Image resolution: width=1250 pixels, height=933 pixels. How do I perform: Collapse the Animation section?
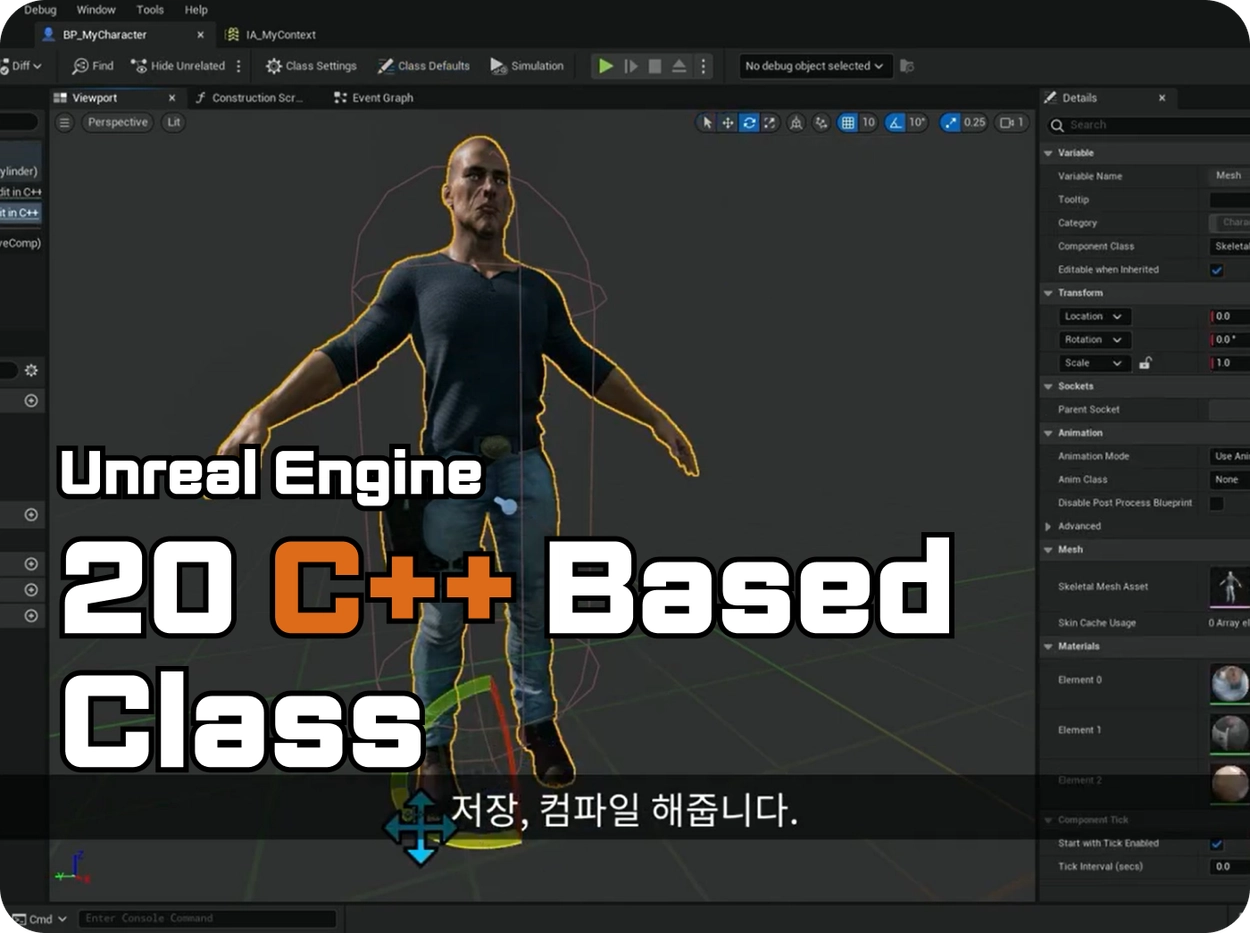pos(1048,433)
